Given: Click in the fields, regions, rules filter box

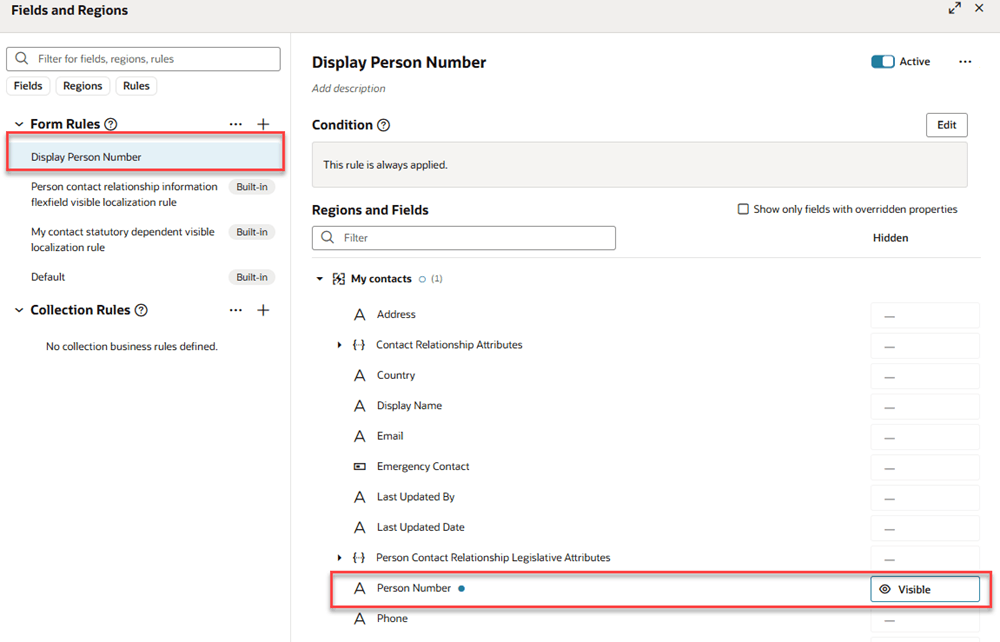Looking at the screenshot, I should tap(143, 59).
